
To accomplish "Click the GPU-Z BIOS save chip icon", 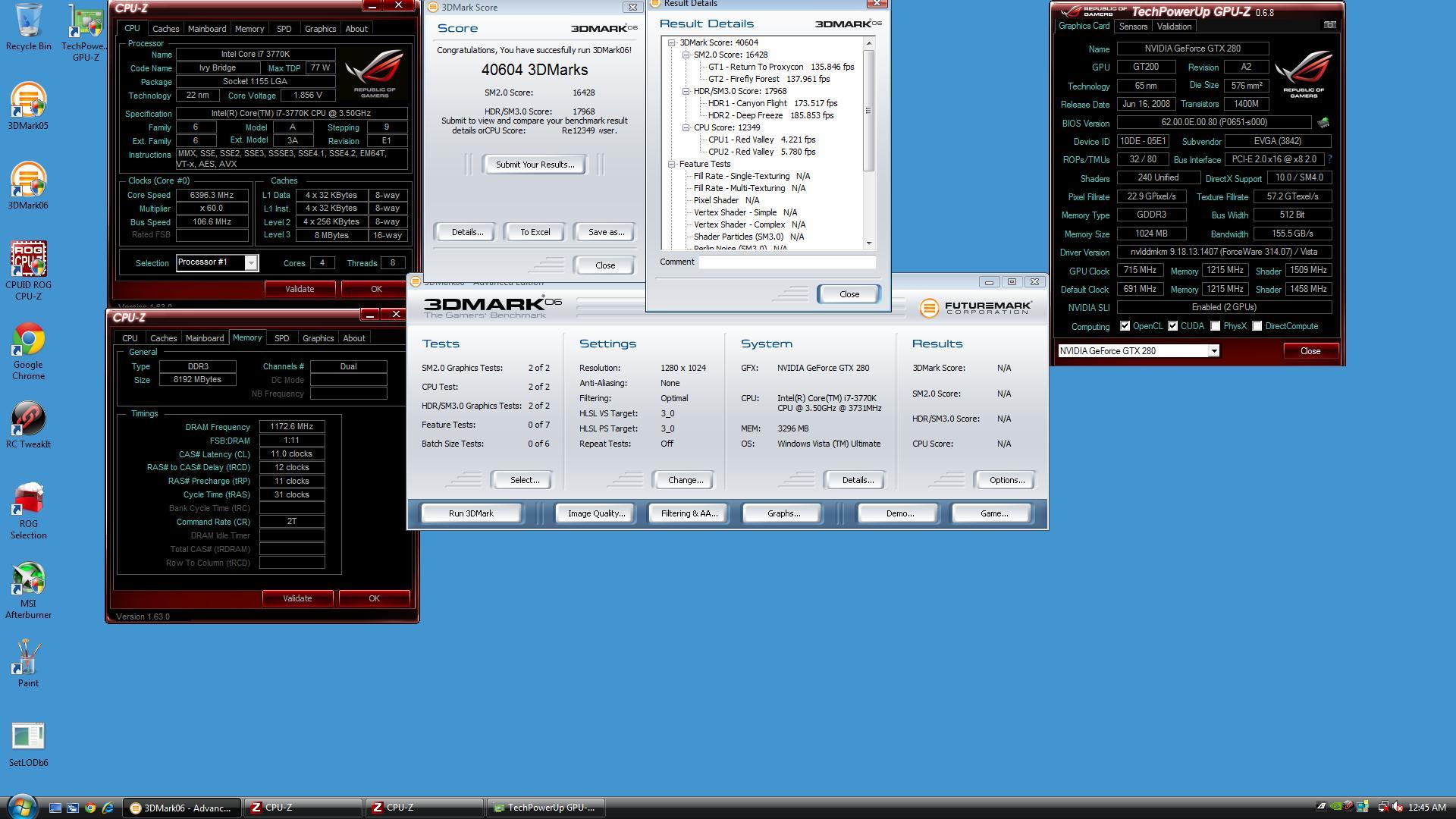I will click(x=1323, y=122).
